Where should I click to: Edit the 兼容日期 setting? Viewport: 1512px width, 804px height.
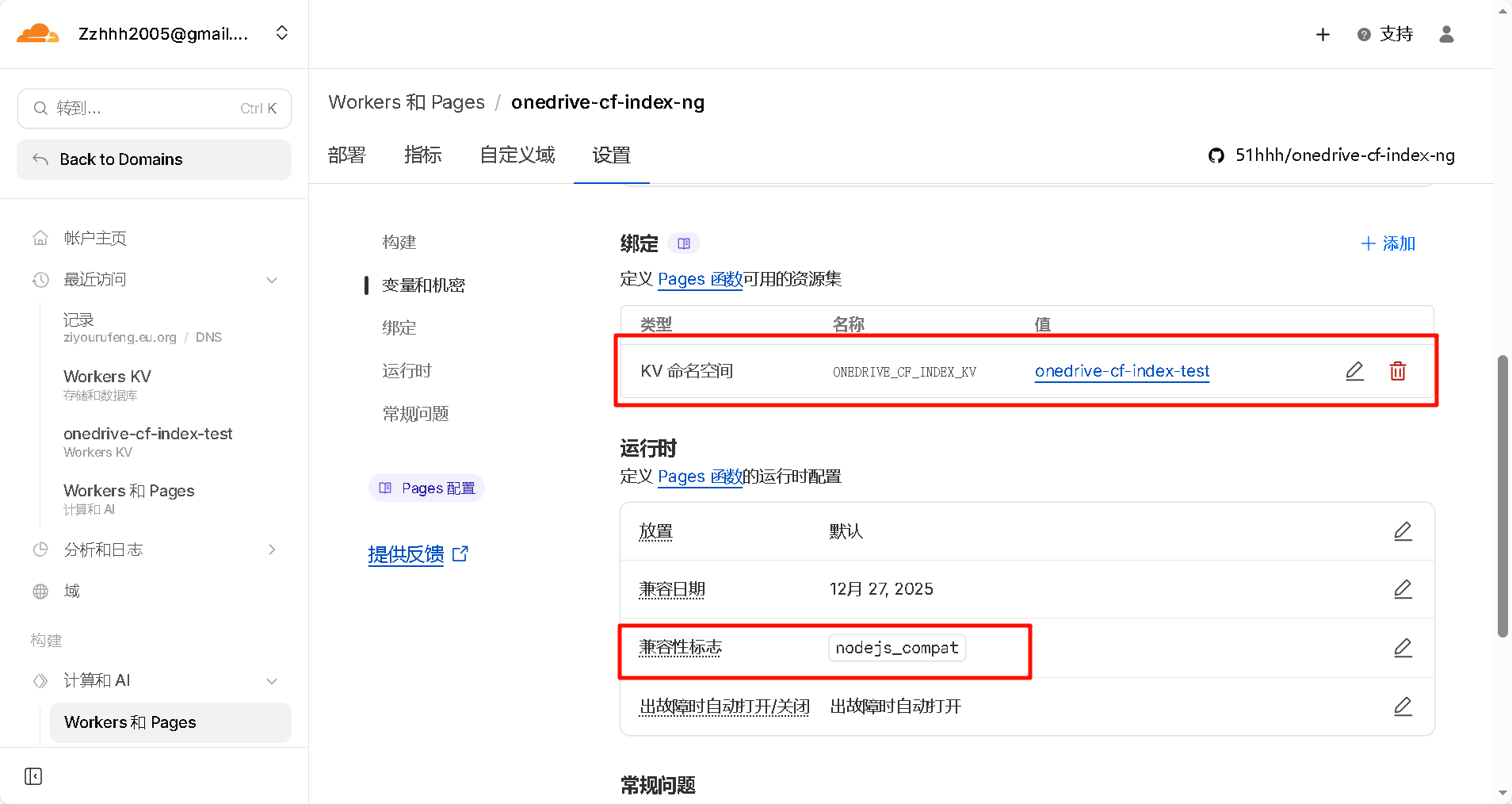coord(1403,589)
